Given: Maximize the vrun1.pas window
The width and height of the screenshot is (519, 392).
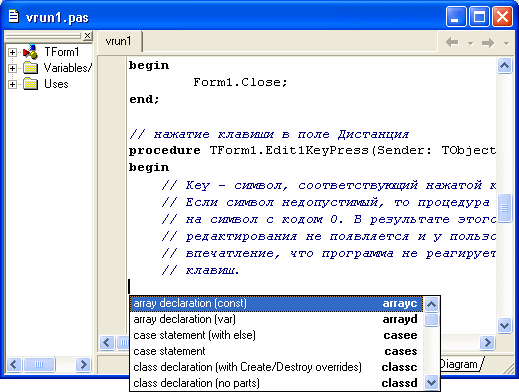Looking at the screenshot, I should (x=479, y=17).
